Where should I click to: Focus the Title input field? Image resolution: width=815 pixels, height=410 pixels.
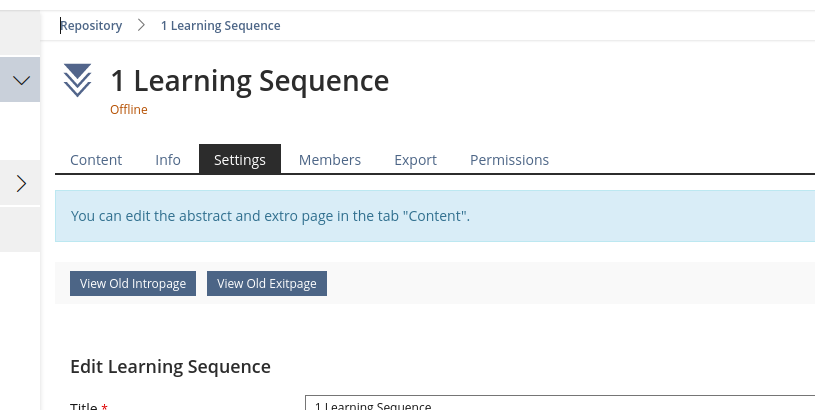(560, 404)
